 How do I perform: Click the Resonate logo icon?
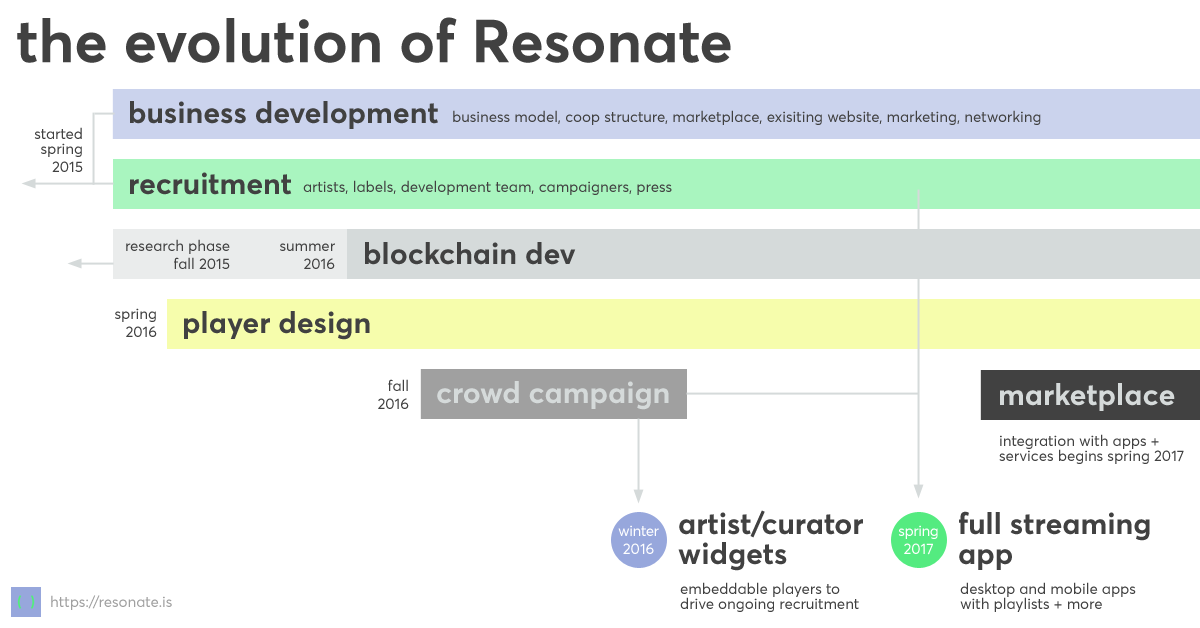point(26,601)
